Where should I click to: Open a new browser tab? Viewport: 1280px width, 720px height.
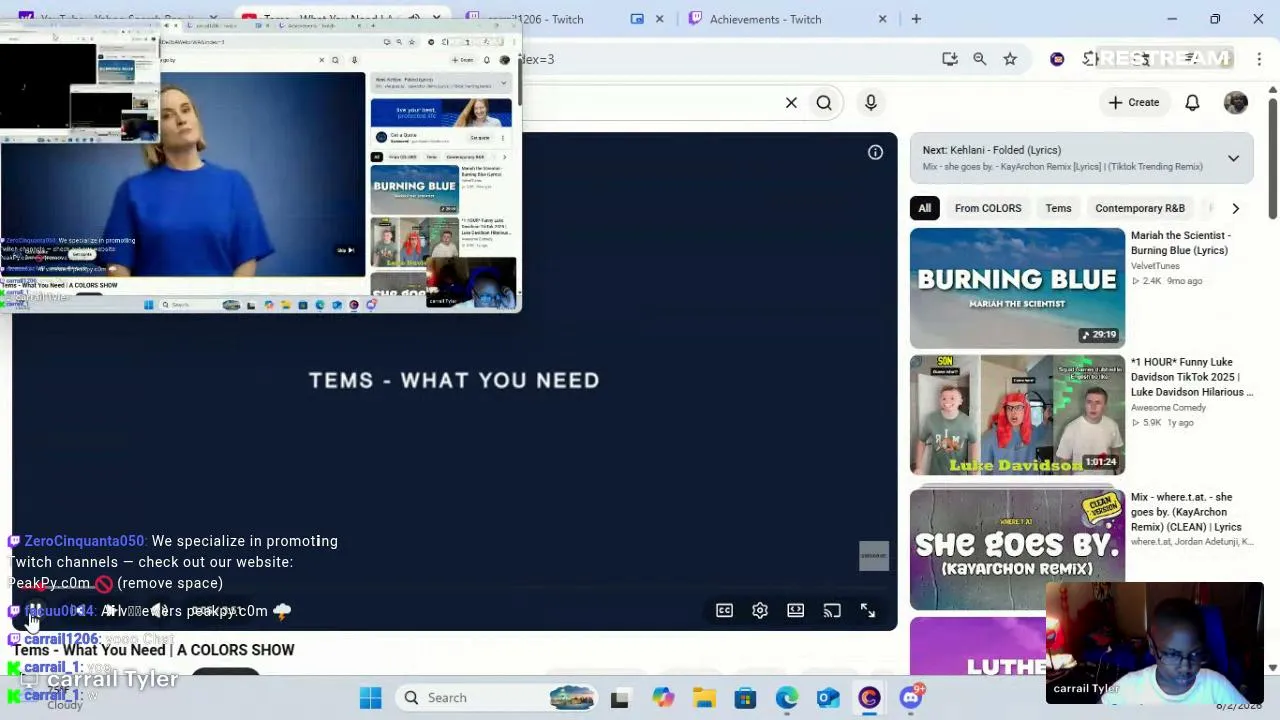click(x=915, y=19)
